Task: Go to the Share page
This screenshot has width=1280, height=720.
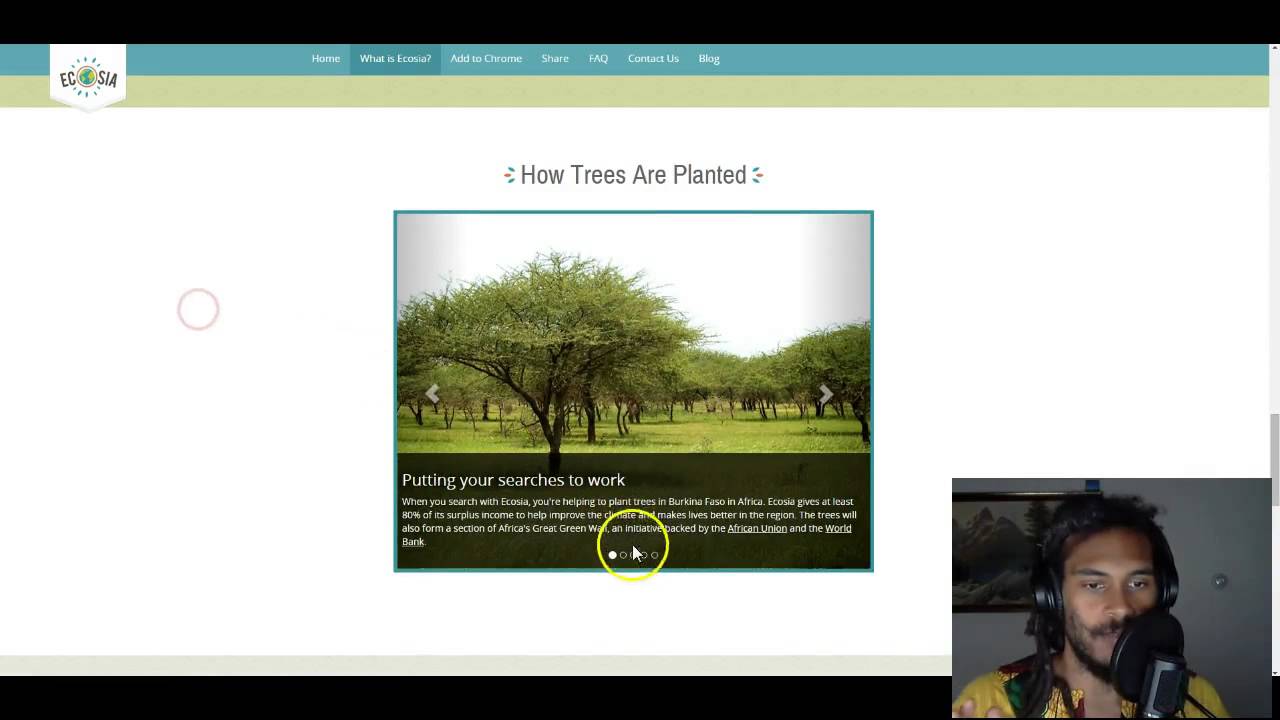Action: (x=555, y=59)
